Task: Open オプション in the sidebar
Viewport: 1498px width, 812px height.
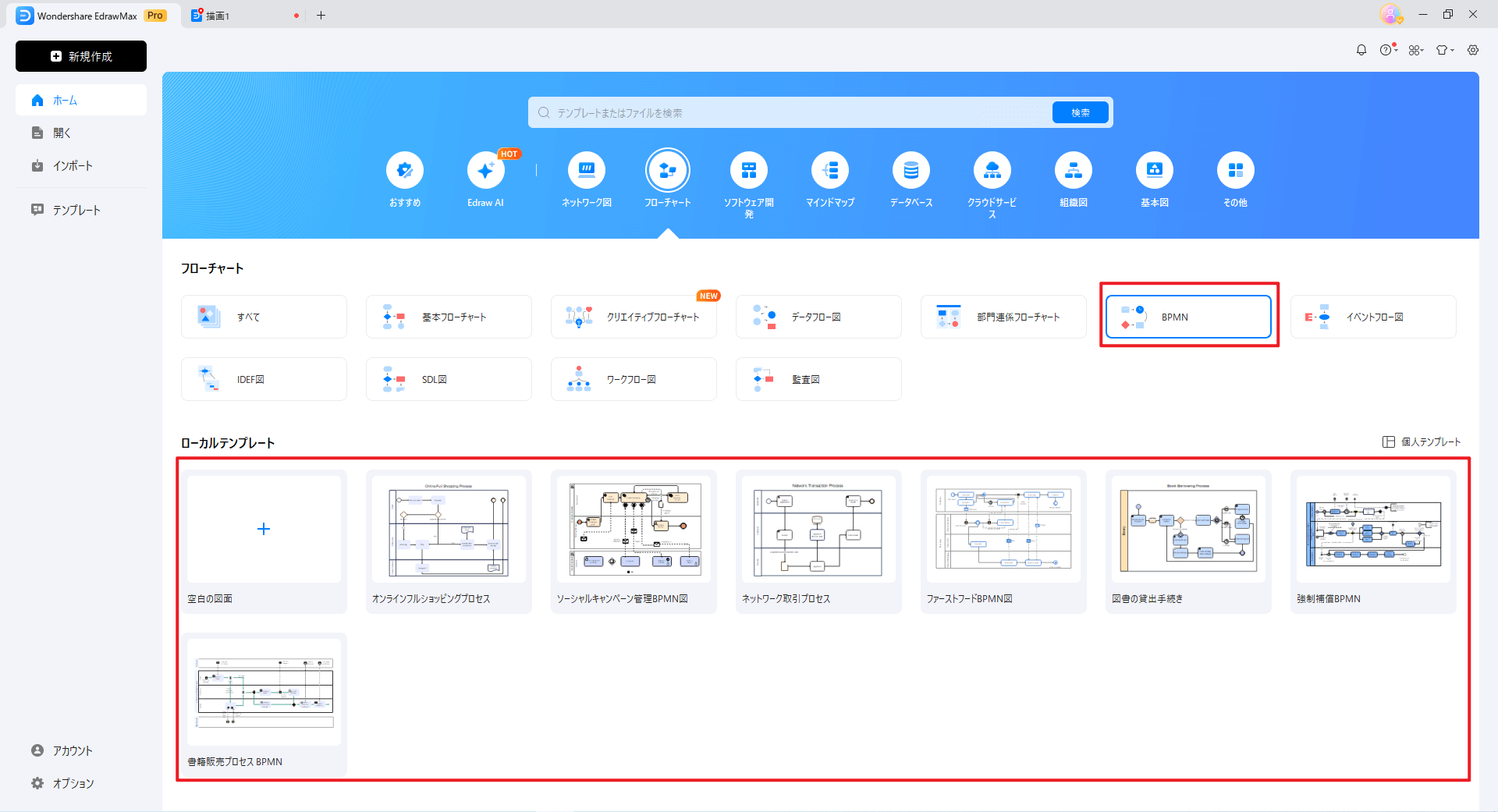Action: point(81,783)
